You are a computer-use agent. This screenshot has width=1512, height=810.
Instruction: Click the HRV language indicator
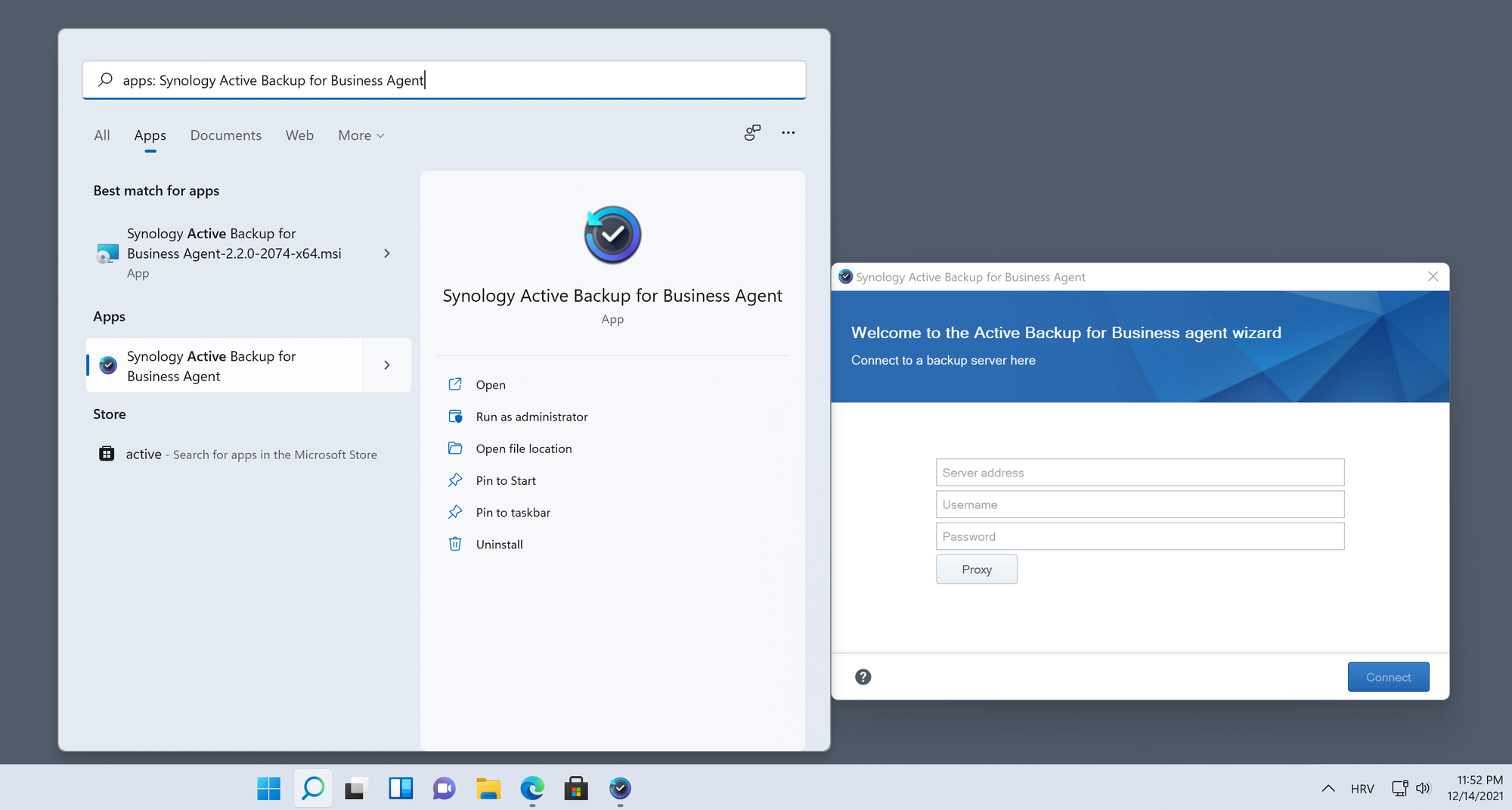[x=1362, y=789]
